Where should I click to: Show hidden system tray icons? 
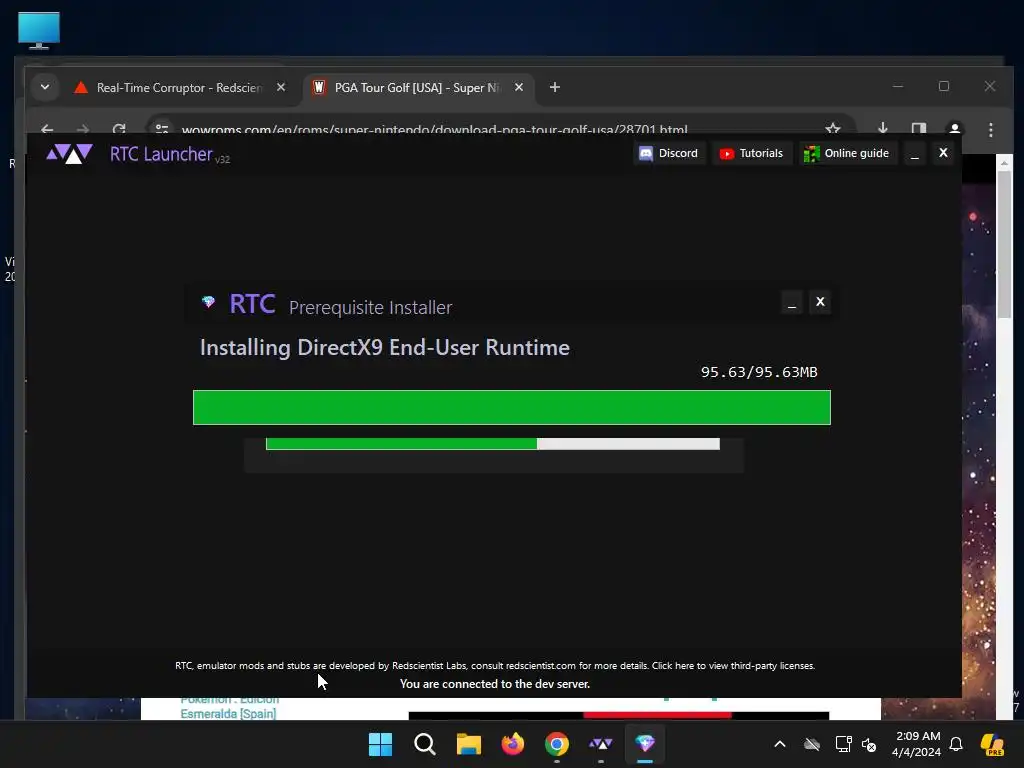(780, 744)
